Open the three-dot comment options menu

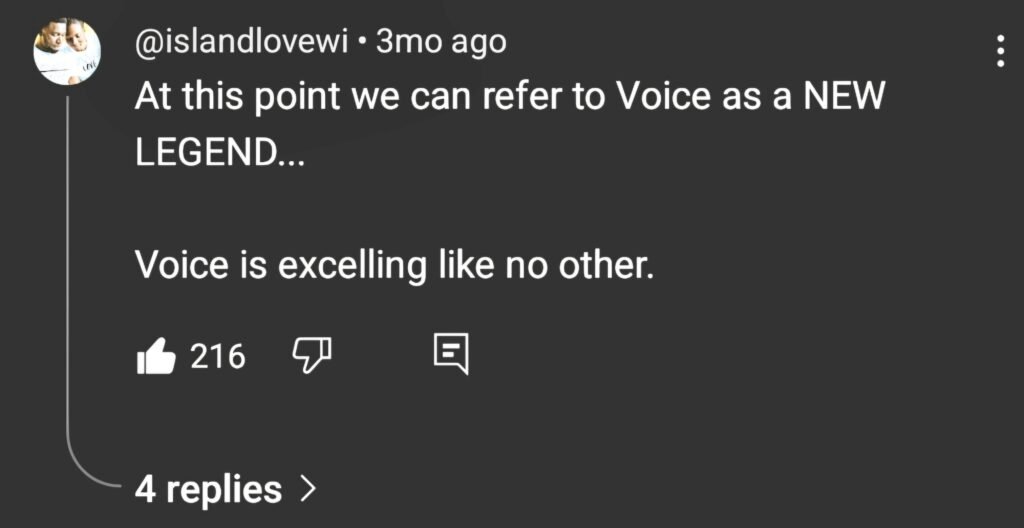(x=1001, y=50)
